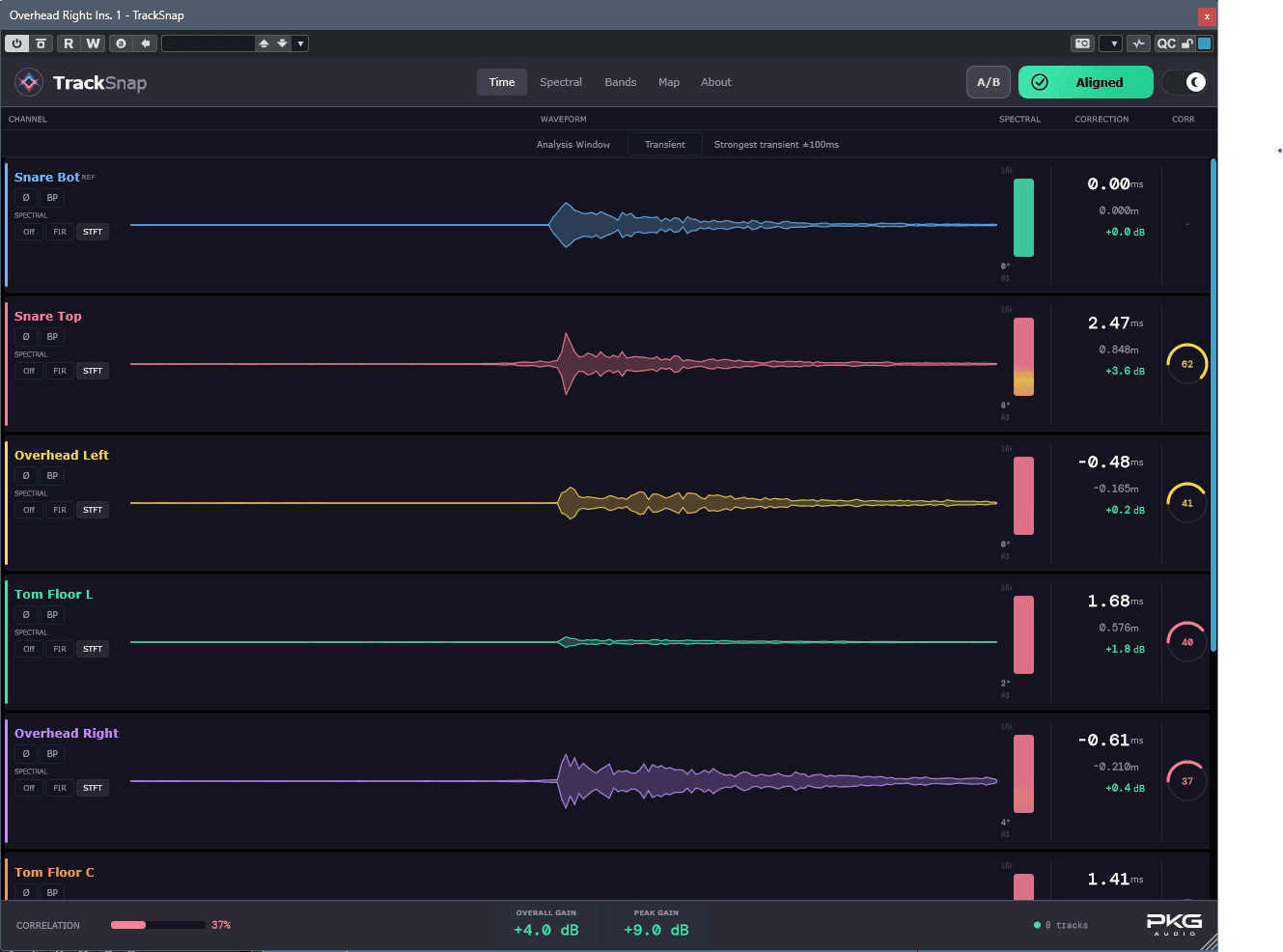
Task: Click the Peak Gain +9.0 dB readout
Action: 656,925
